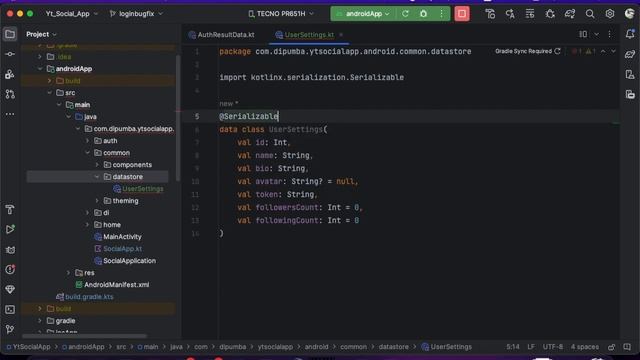This screenshot has width=640, height=360.
Task: Switch to the AuthResultData.kt tab
Action: (222, 35)
